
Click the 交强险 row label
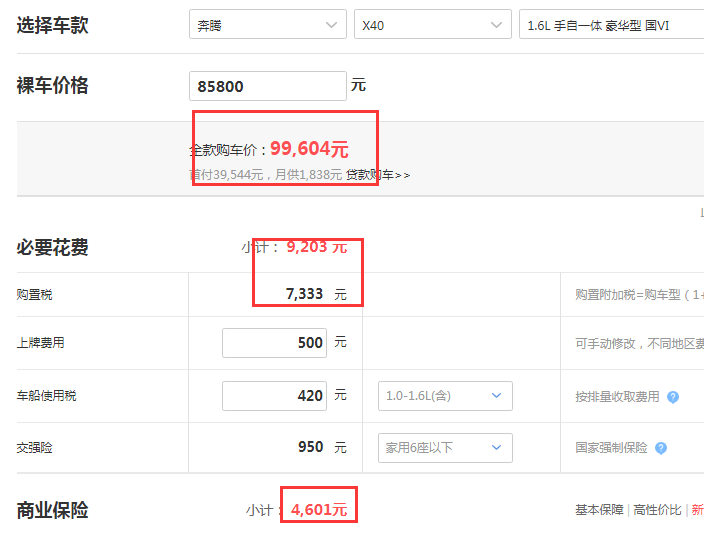point(35,448)
